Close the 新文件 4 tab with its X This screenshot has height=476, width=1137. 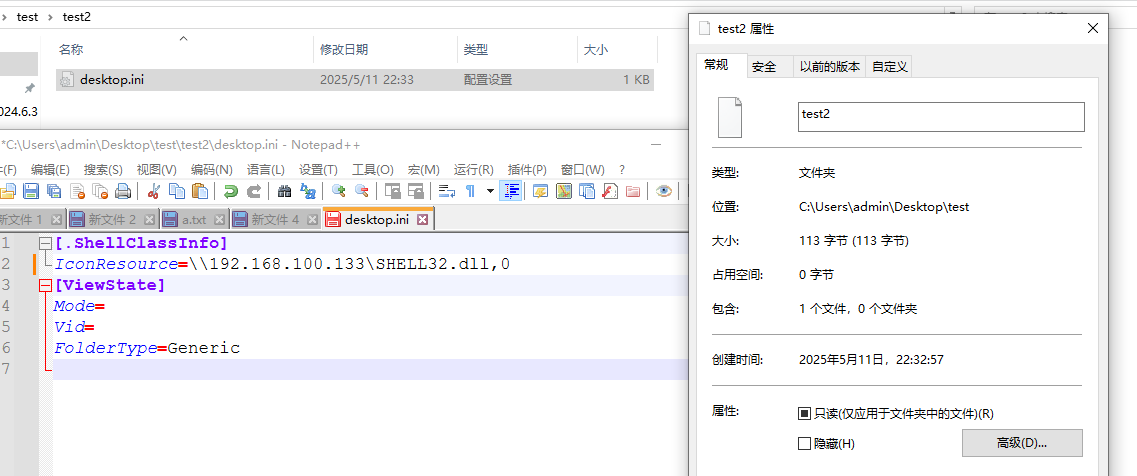(313, 219)
